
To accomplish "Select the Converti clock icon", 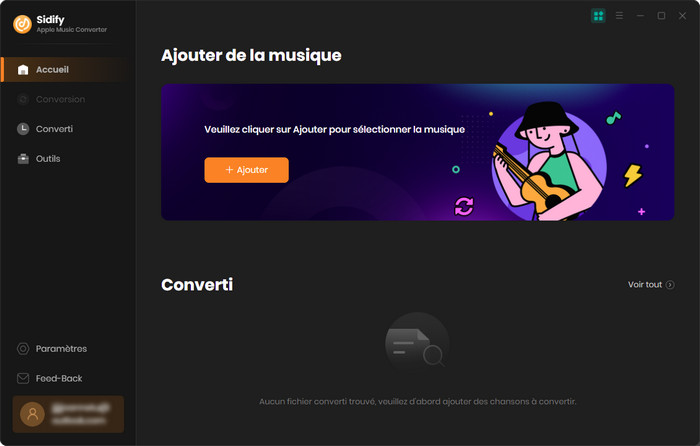I will (23, 129).
